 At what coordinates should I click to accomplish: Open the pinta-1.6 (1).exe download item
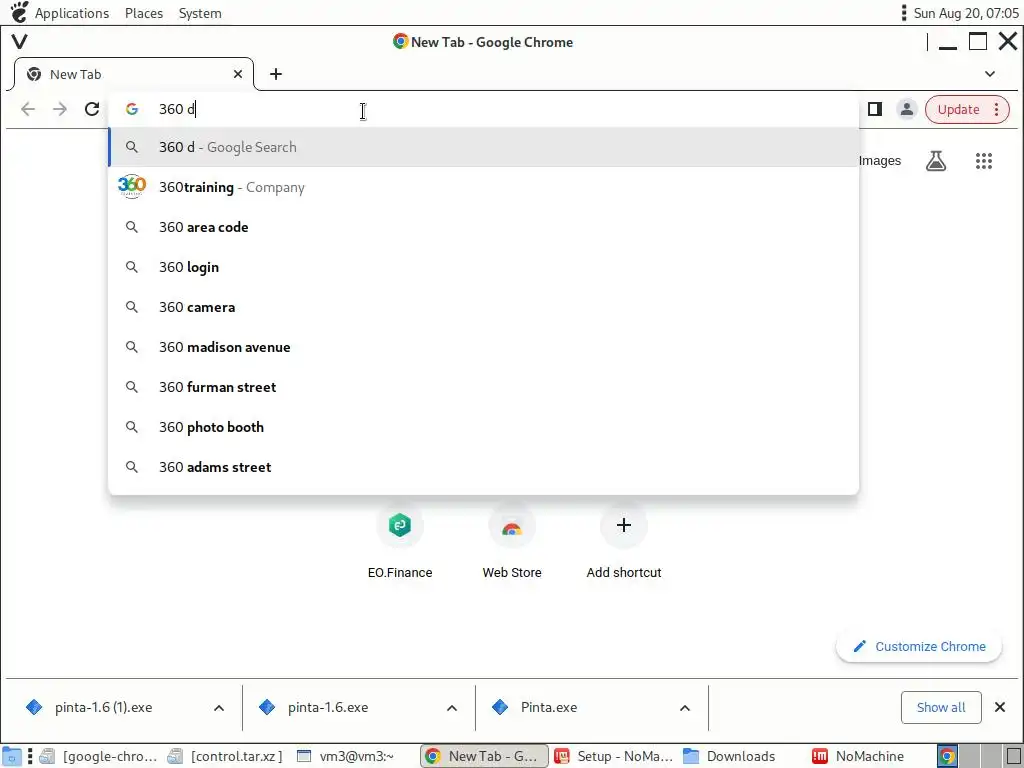(104, 707)
